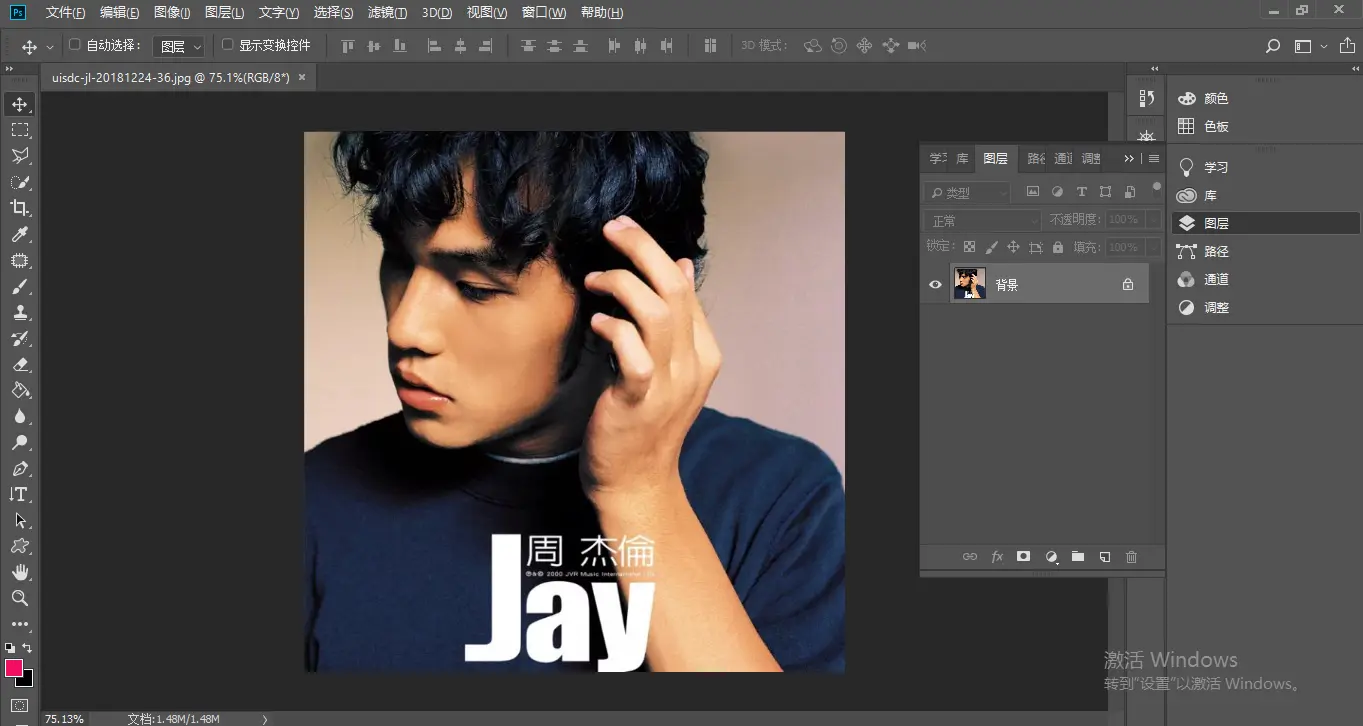Screen dimensions: 1363x726
Task: Click the 75.13% zoom level field
Action: [64, 718]
